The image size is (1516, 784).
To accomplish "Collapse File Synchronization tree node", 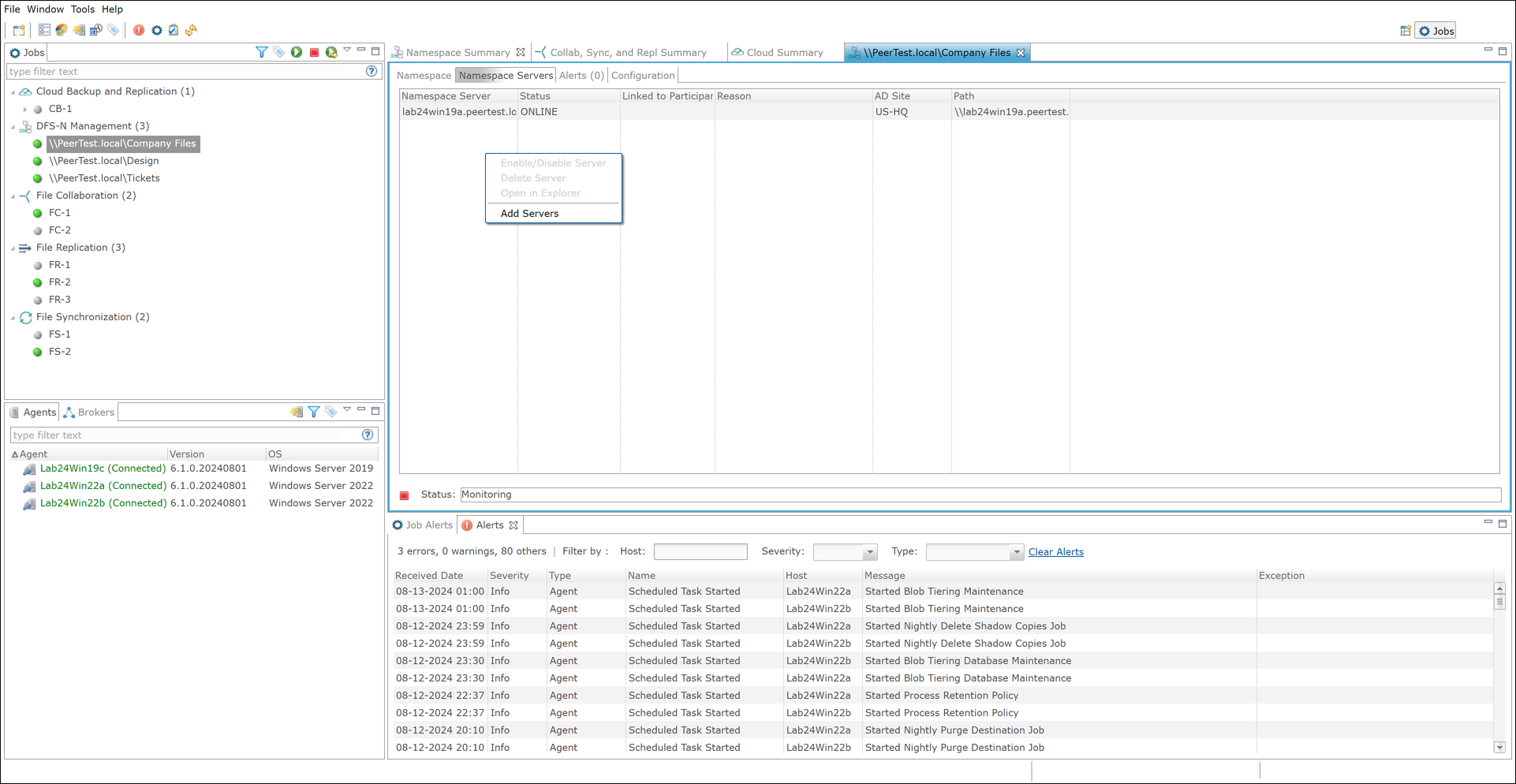I will [x=13, y=317].
